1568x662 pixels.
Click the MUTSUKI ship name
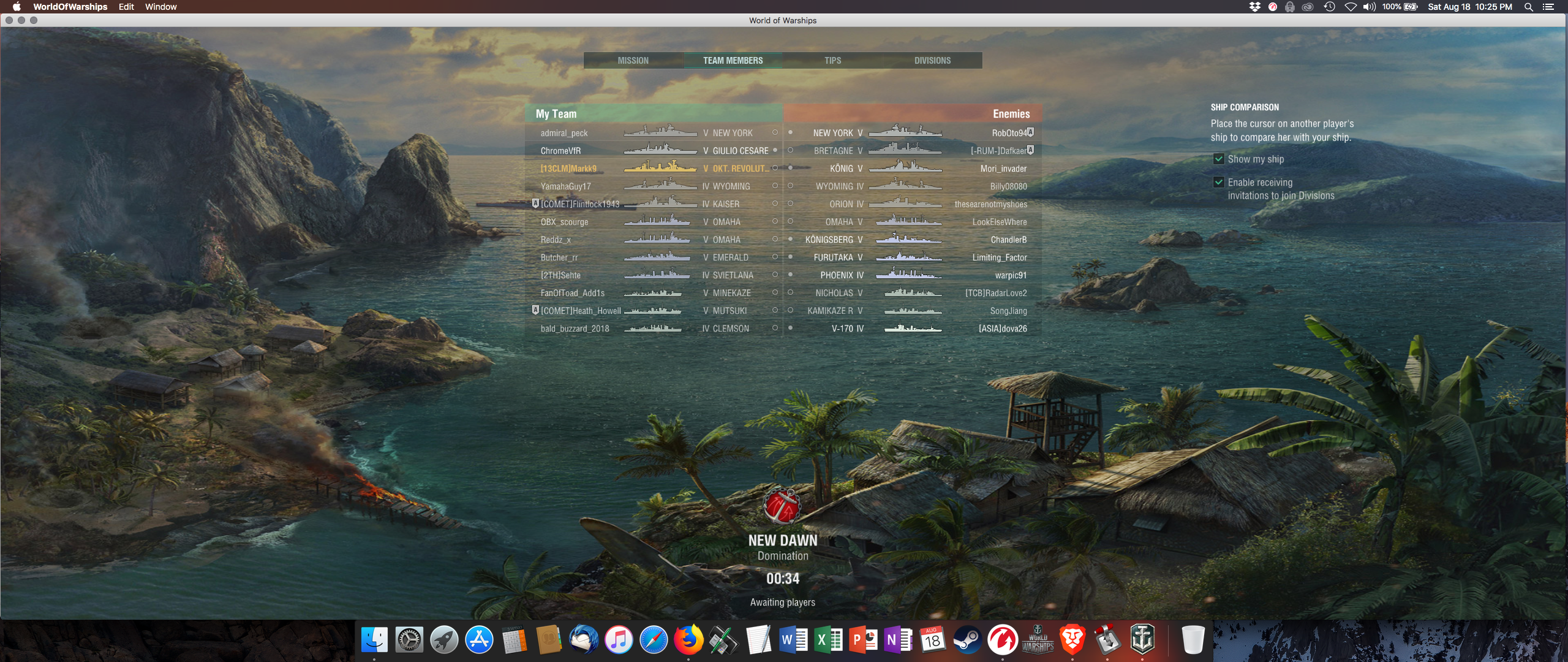tap(729, 311)
